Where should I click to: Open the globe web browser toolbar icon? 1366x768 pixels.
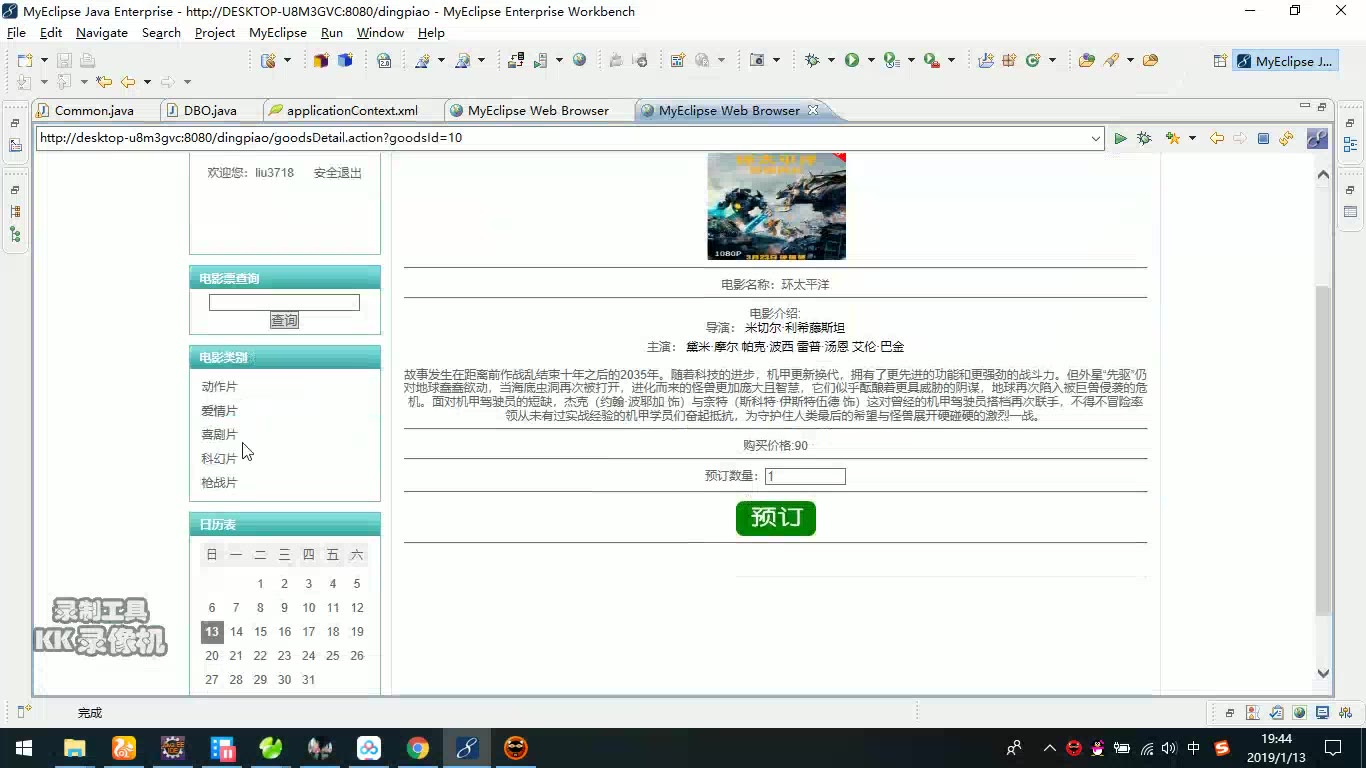coord(580,61)
